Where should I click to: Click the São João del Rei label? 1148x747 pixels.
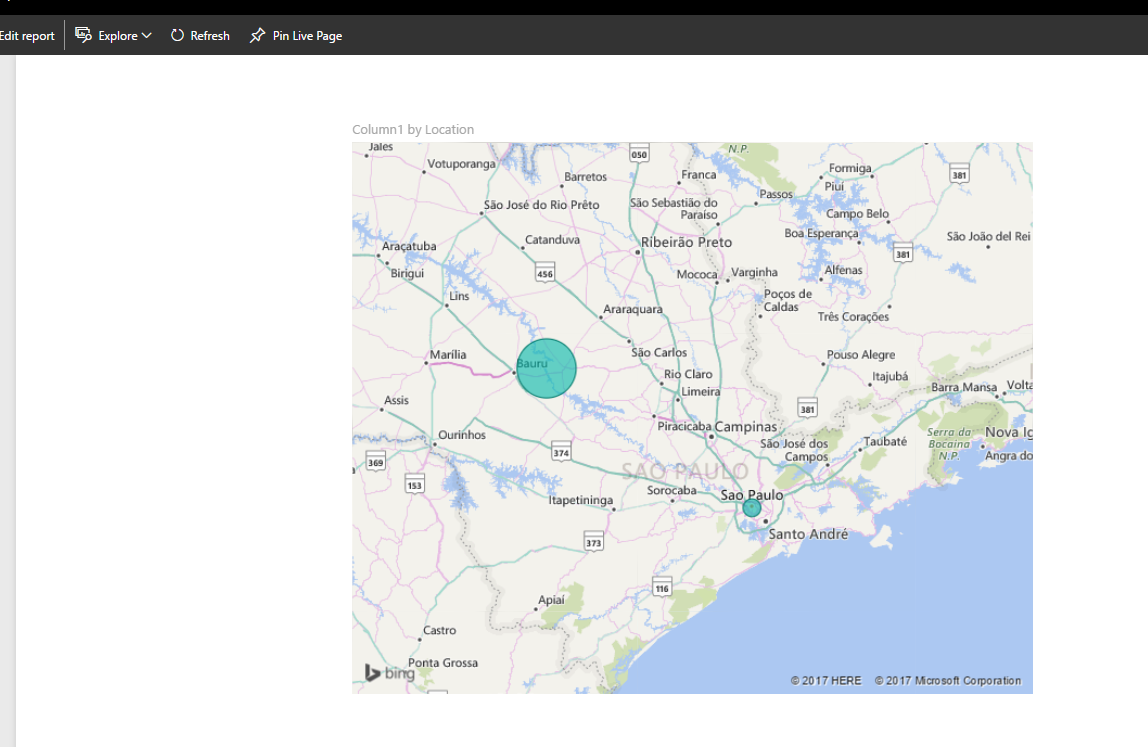(988, 237)
